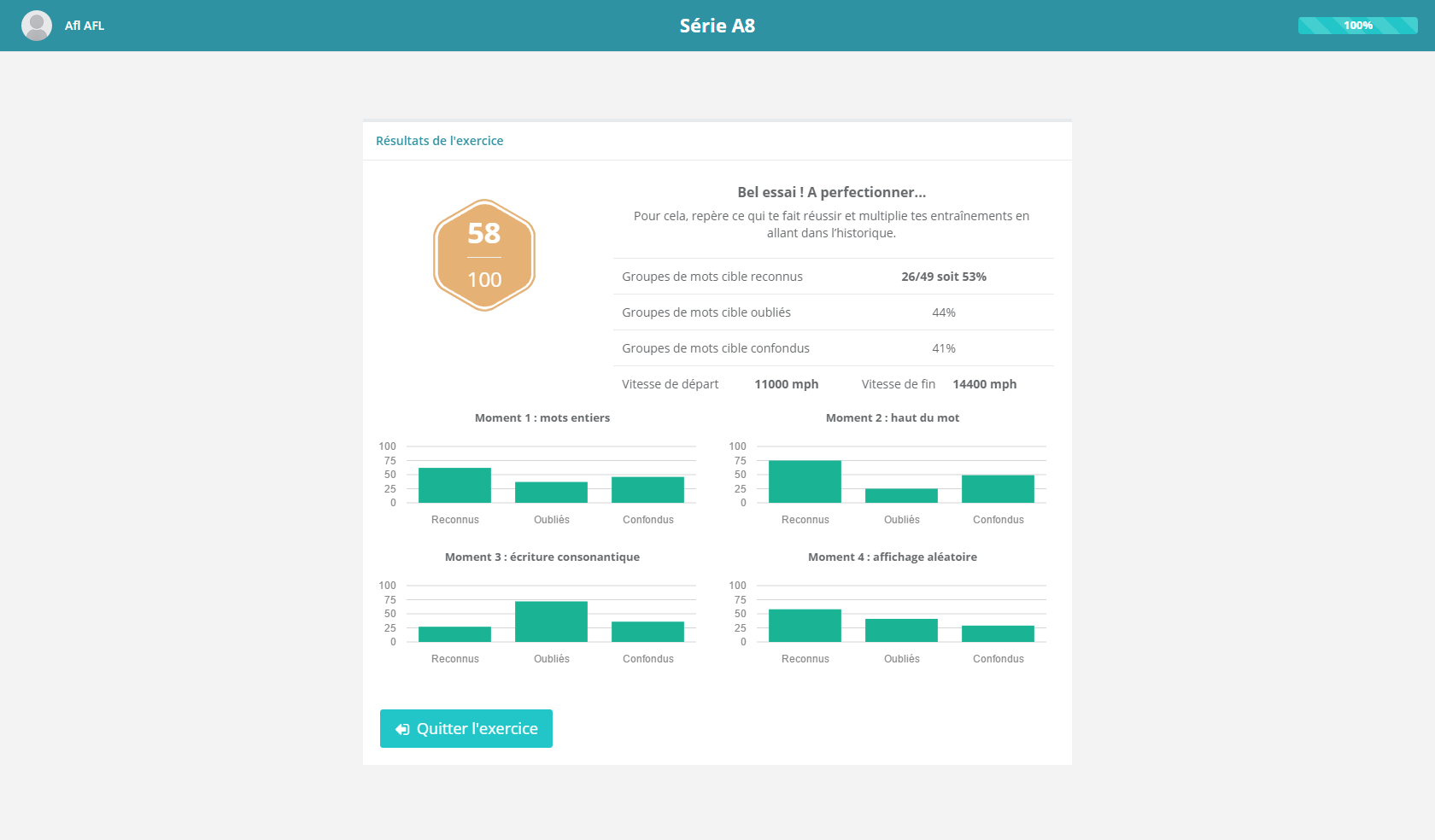Click 'Moment 4 : affichage aléatoire' chart title
The width and height of the screenshot is (1435, 840).
click(x=893, y=557)
